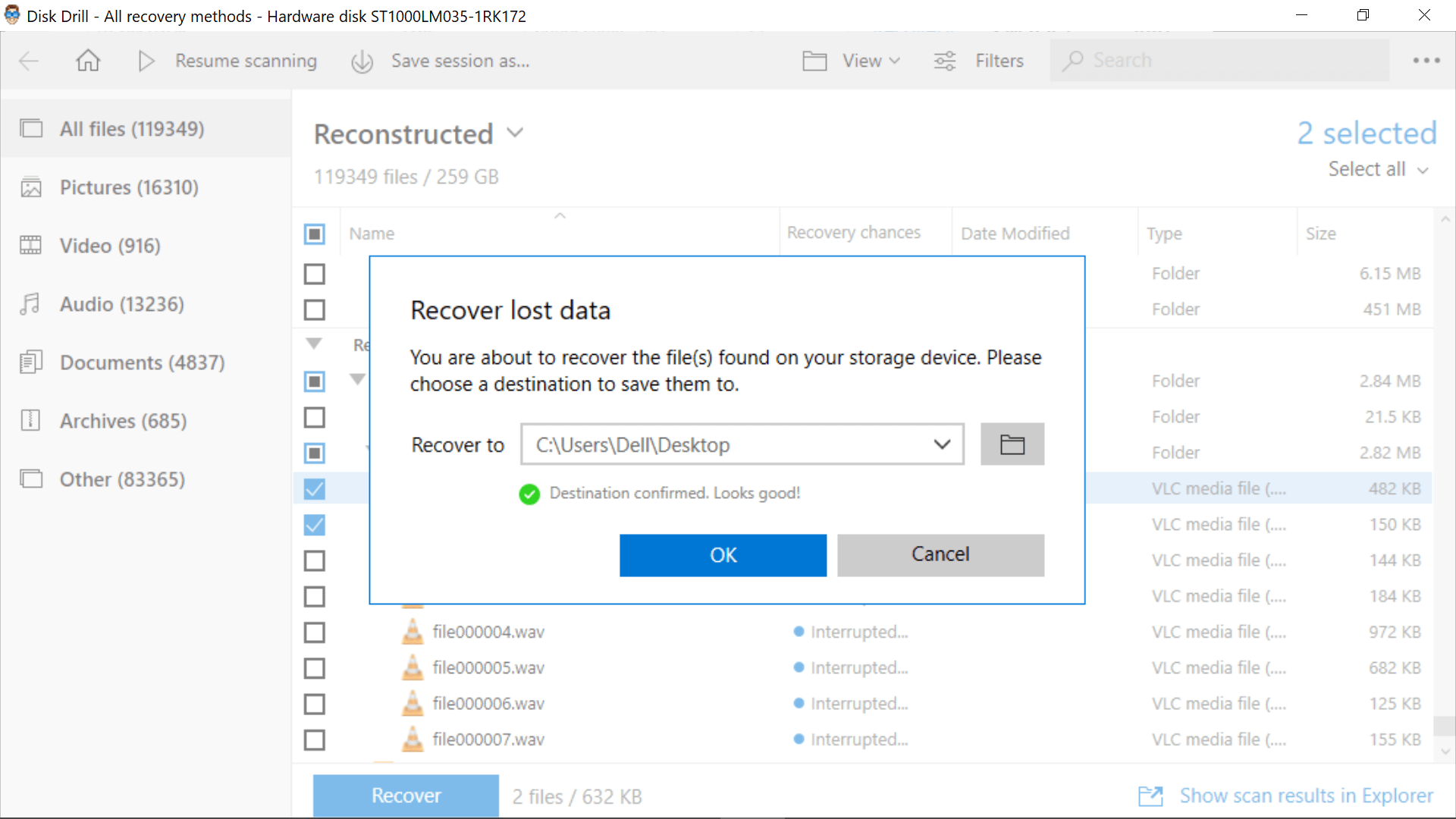Click the Archives category icon in sidebar

tap(31, 419)
